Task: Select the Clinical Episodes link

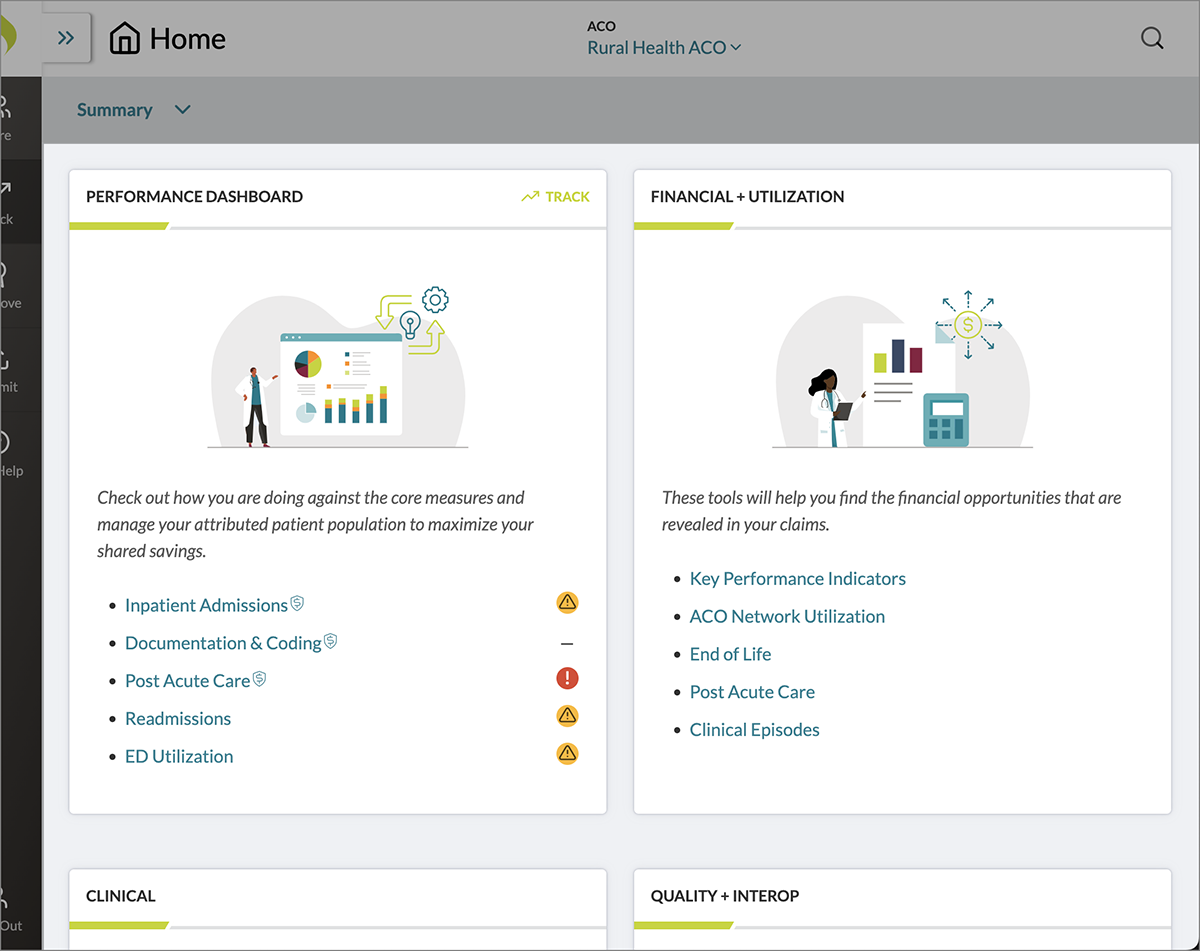Action: click(754, 730)
